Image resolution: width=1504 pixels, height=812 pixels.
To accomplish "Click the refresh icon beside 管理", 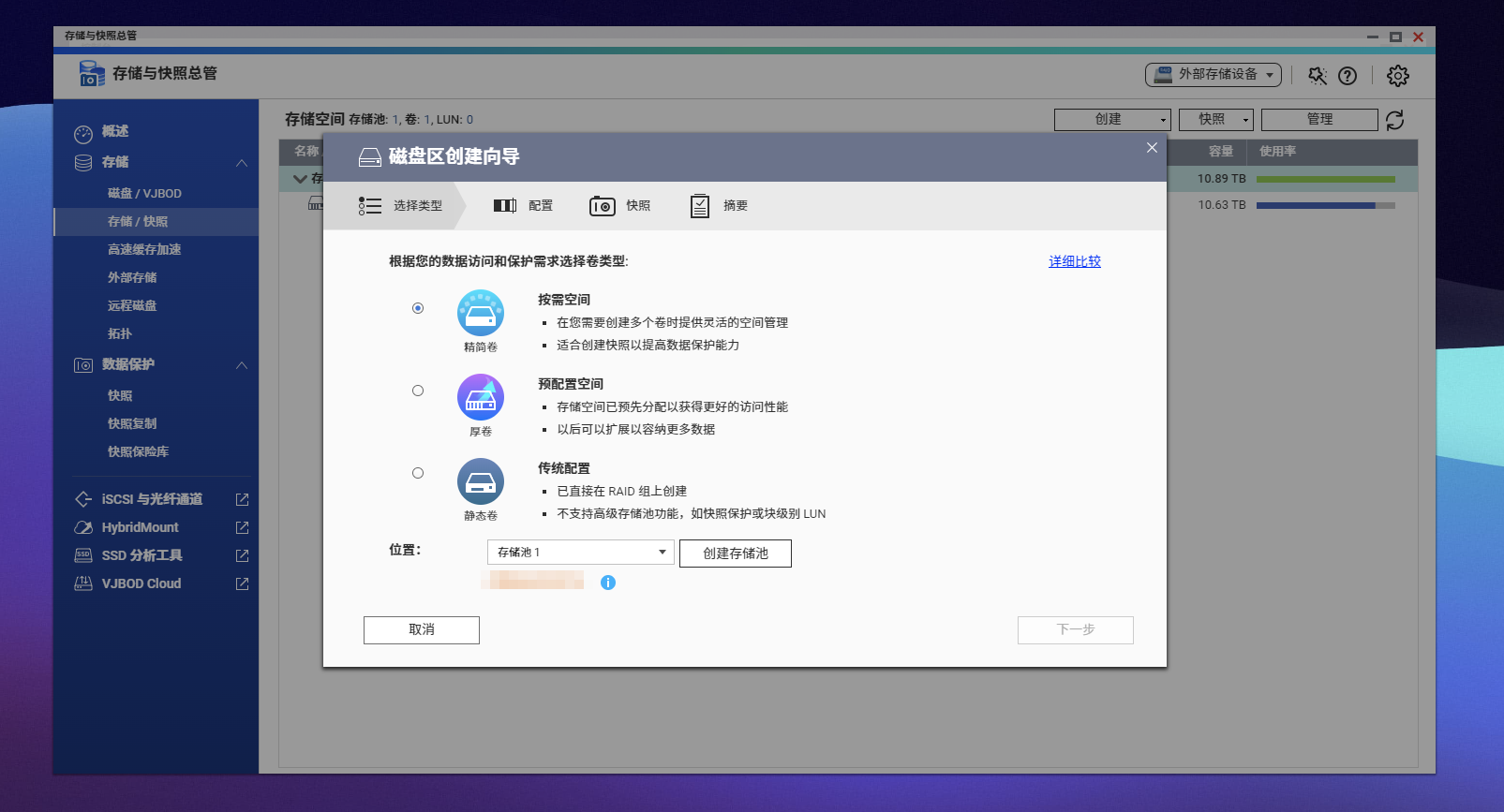I will point(1394,120).
